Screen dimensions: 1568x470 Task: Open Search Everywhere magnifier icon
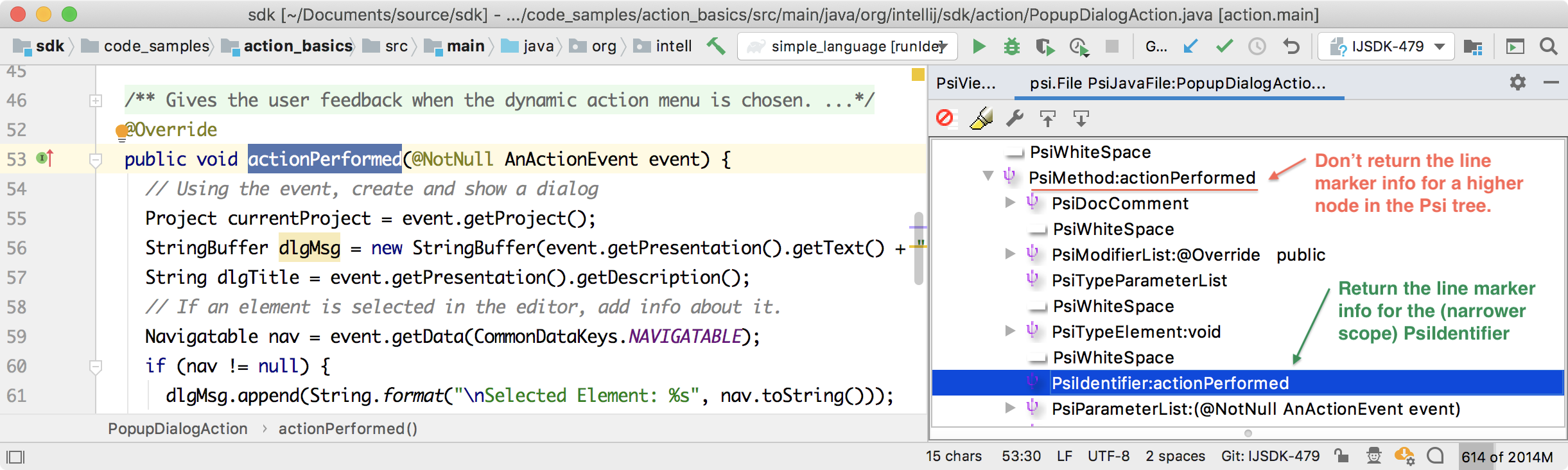[1548, 46]
